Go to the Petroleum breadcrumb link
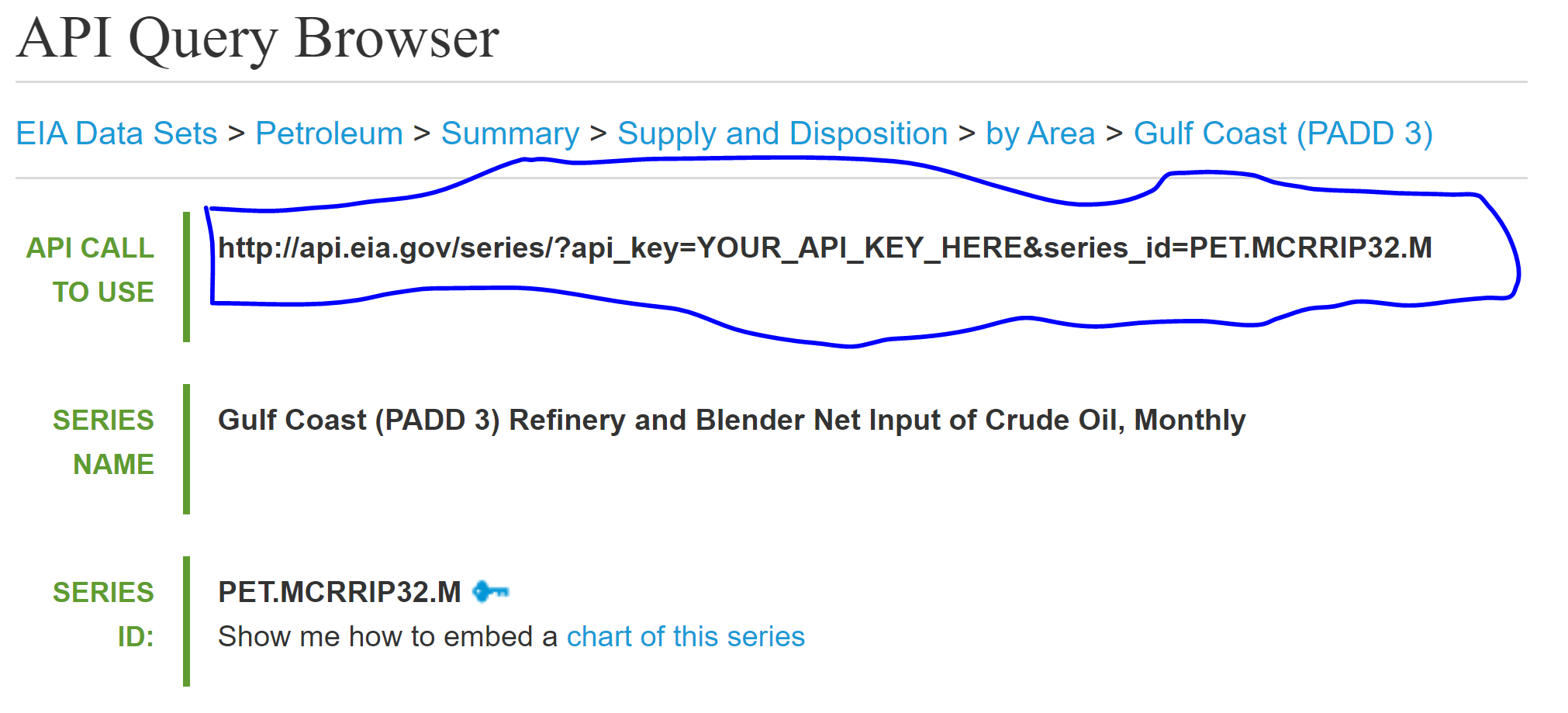Image resolution: width=1568 pixels, height=713 pixels. 329,133
